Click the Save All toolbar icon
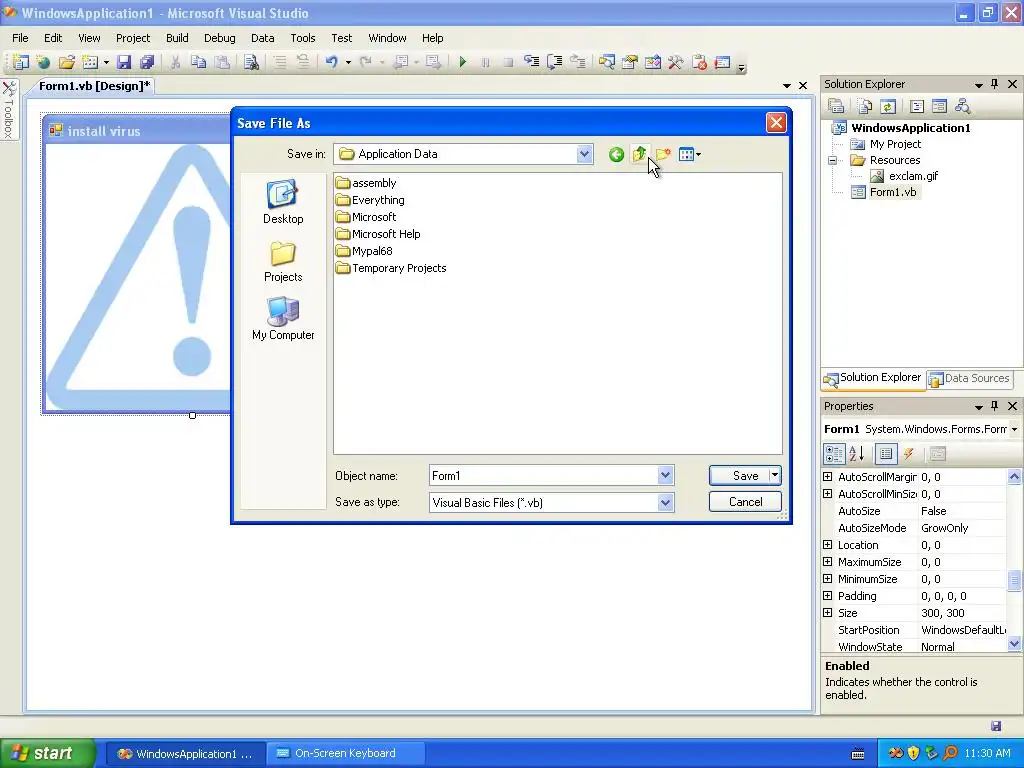Screen dimensions: 1024x768 point(147,62)
